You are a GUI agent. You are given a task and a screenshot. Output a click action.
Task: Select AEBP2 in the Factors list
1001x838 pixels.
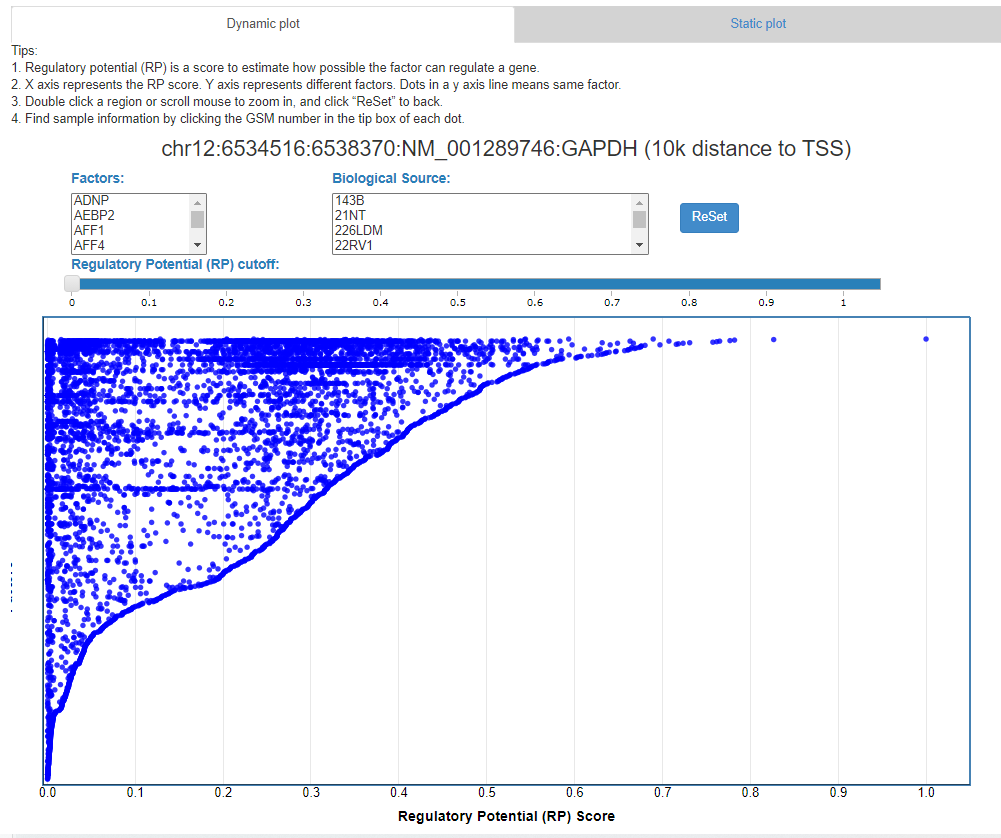click(x=130, y=215)
